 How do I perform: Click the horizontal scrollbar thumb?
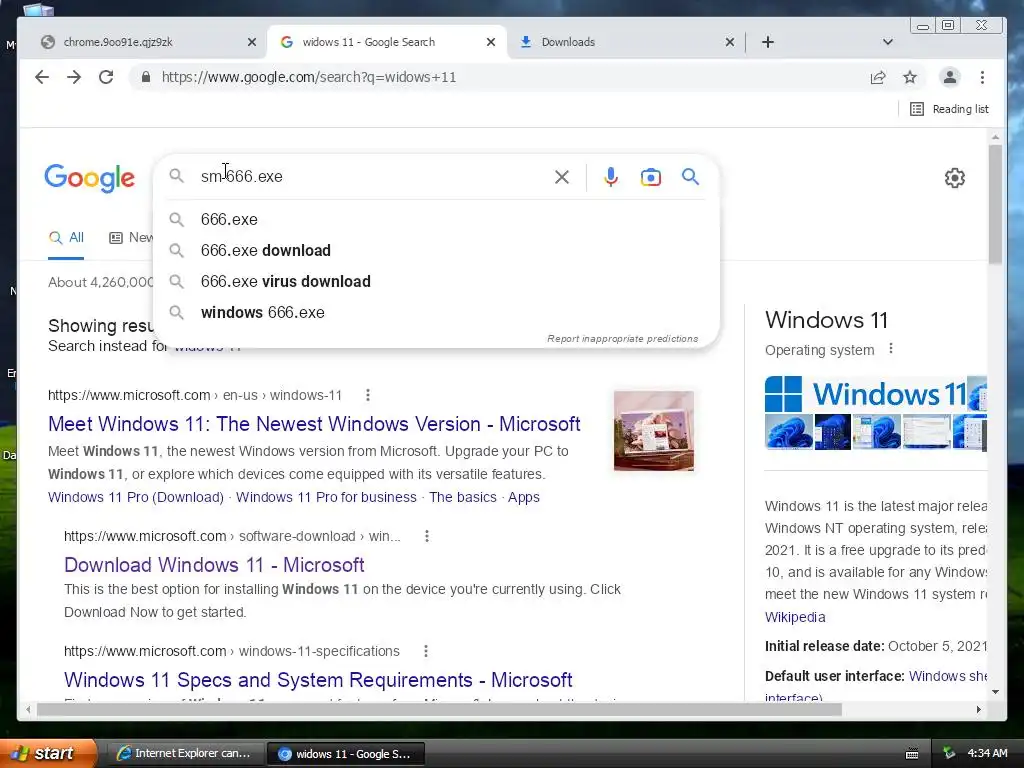coord(439,709)
